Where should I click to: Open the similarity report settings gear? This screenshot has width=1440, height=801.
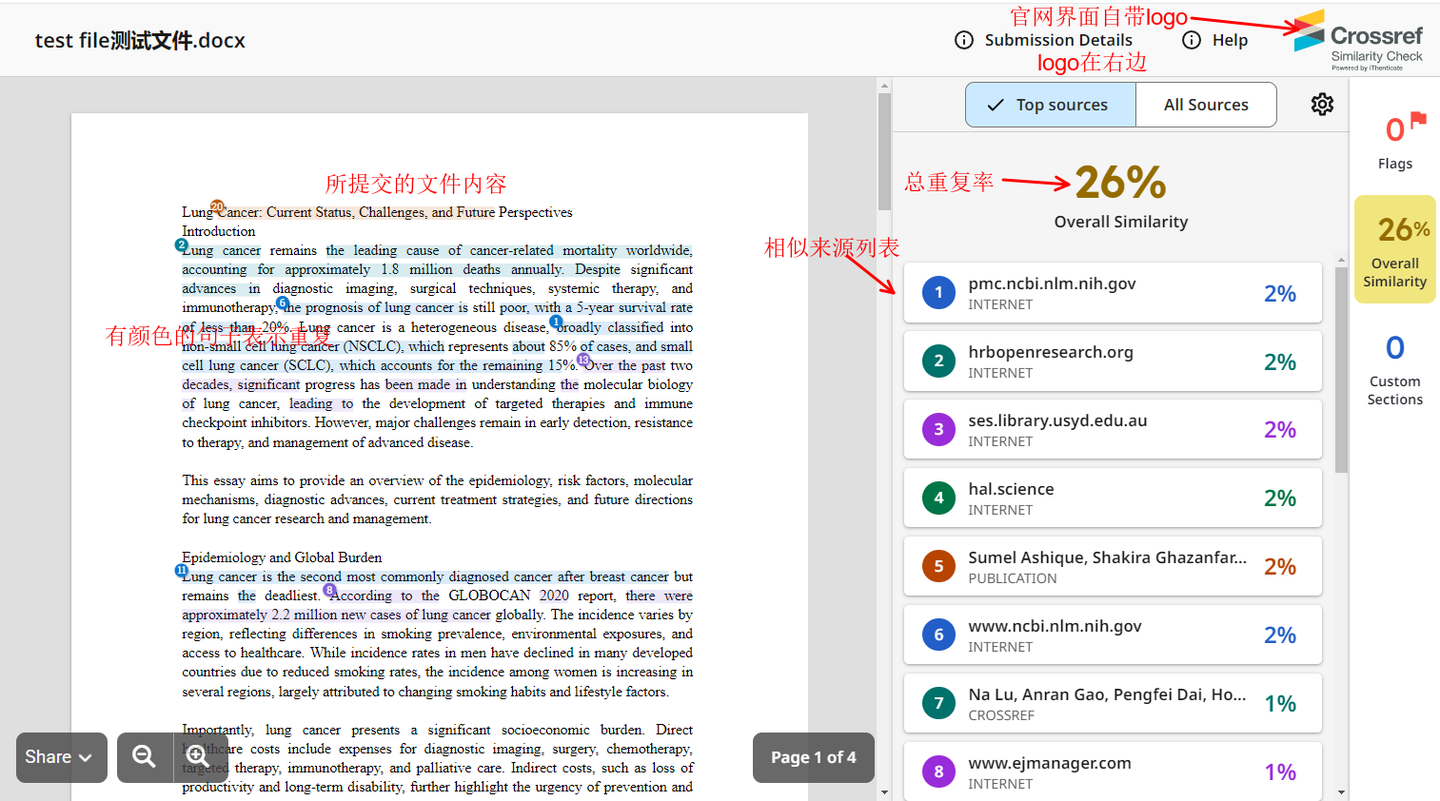[x=1322, y=104]
